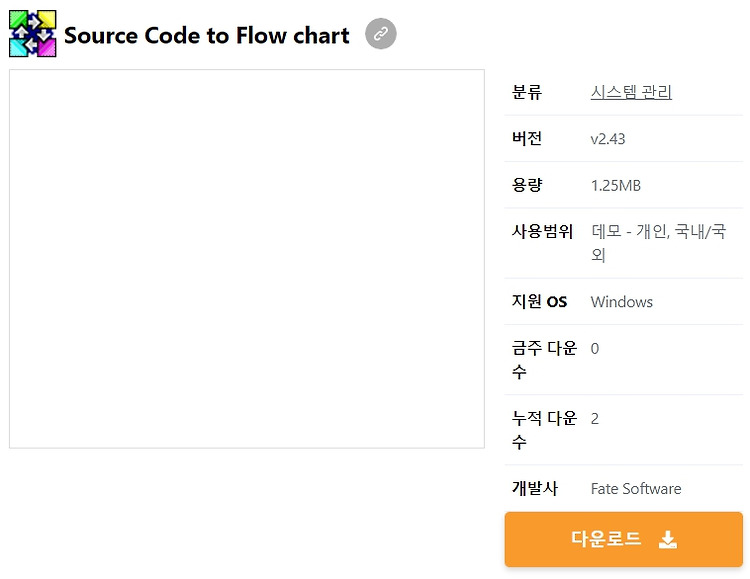
Task: Click the 누적 다운수 total downloads label
Action: 544,430
